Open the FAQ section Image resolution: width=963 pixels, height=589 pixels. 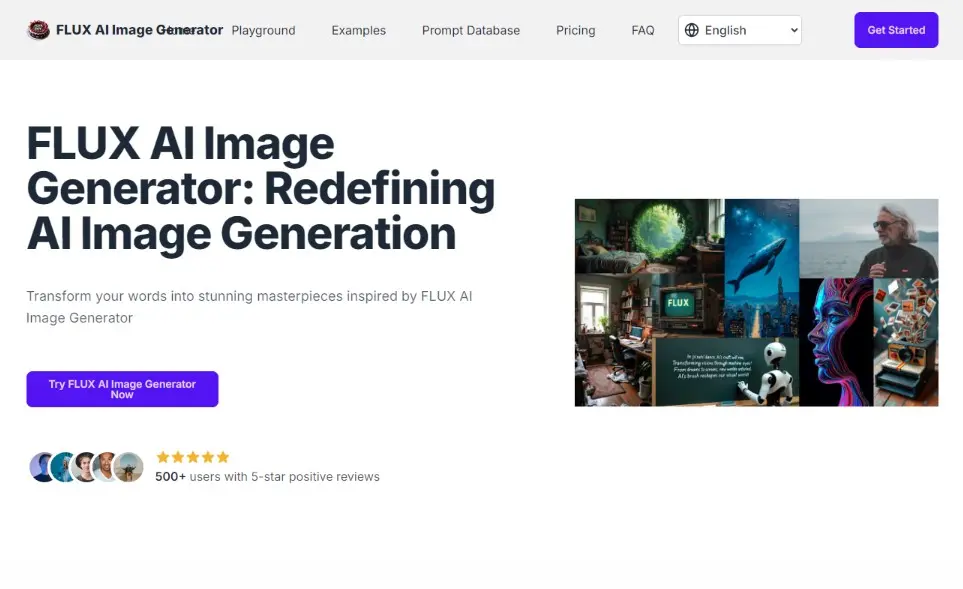(x=642, y=31)
